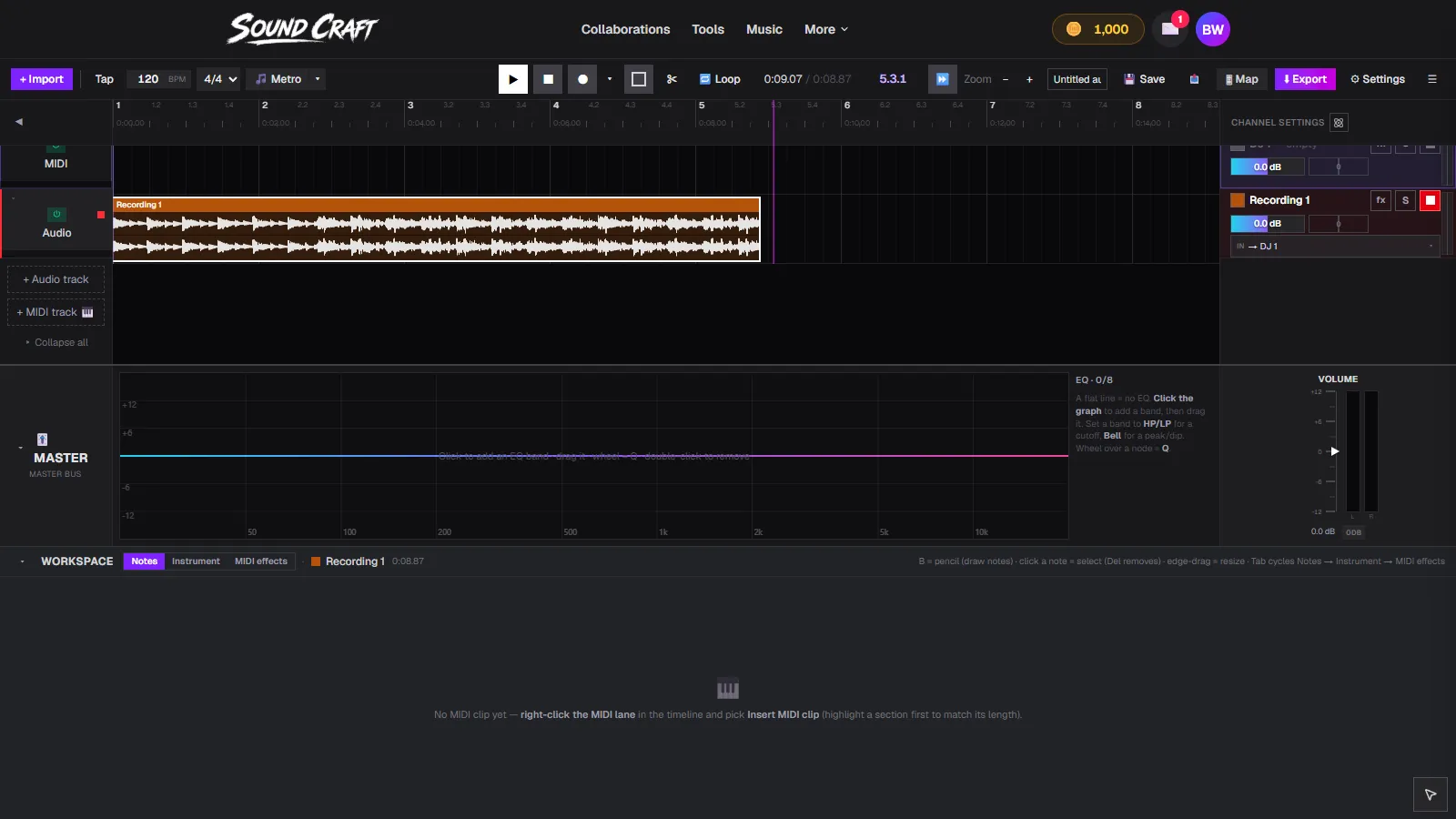The height and width of the screenshot is (819, 1456).
Task: Open the IN → DJ 1 input dropdown
Action: pos(1335,247)
